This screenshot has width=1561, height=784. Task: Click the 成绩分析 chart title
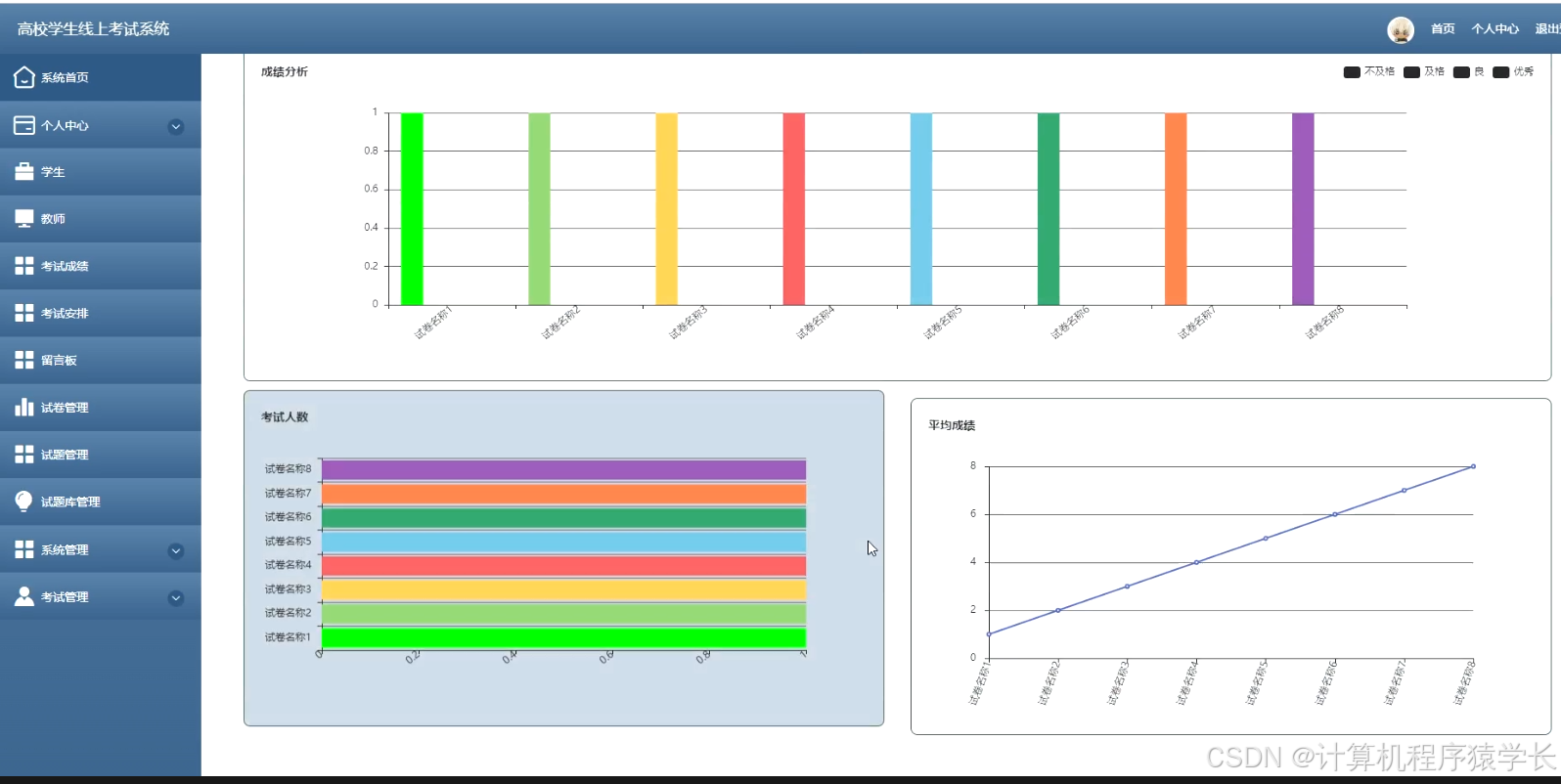click(285, 71)
